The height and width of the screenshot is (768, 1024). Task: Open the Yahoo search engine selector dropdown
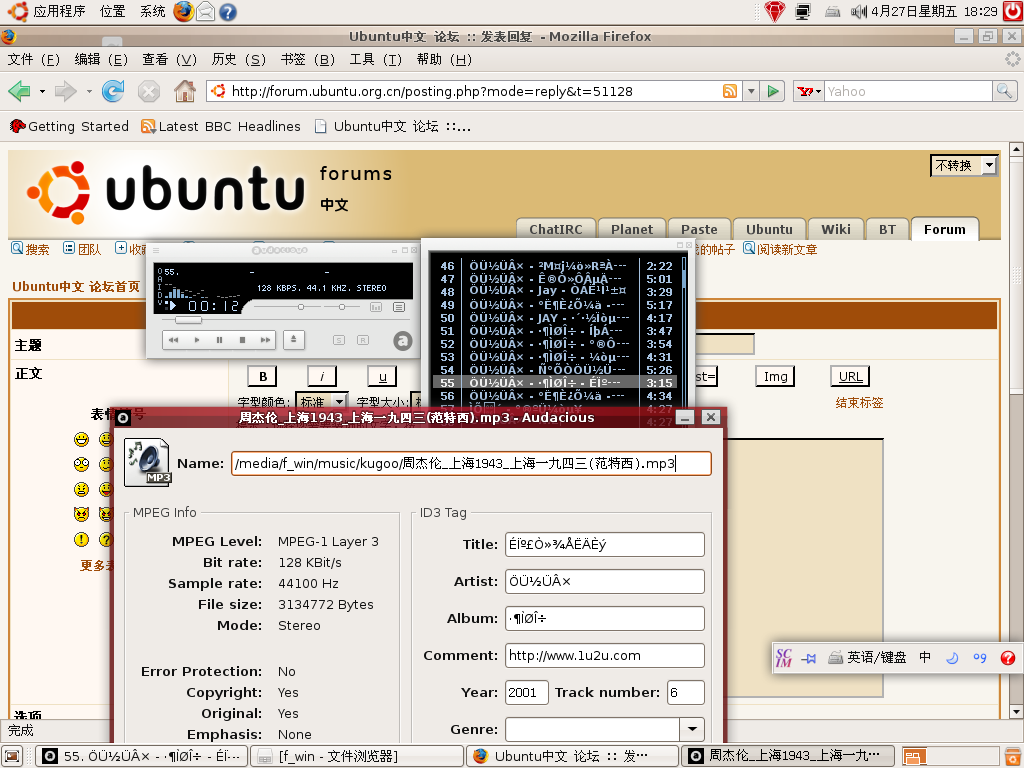[809, 91]
